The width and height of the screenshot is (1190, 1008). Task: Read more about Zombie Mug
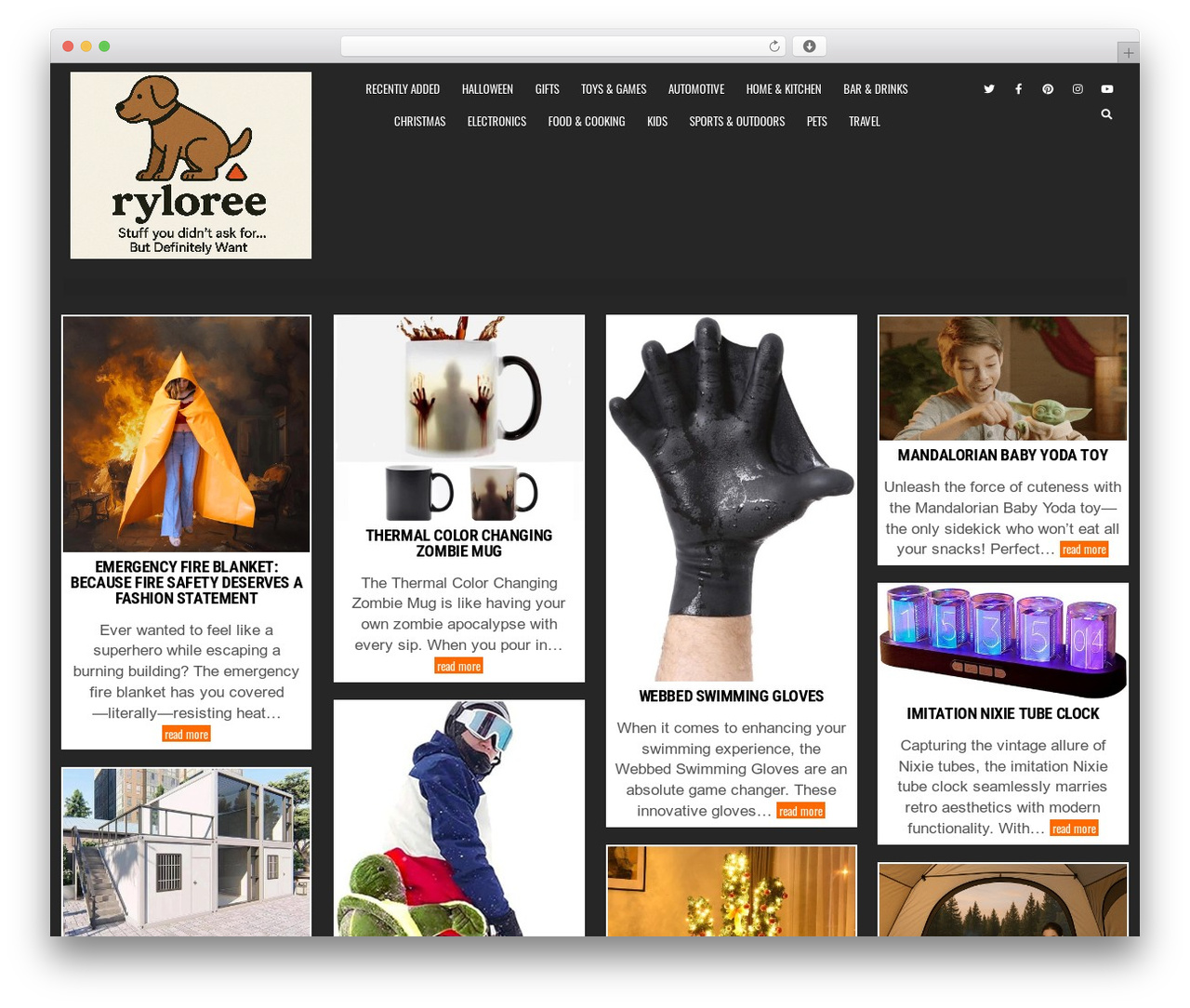[459, 666]
